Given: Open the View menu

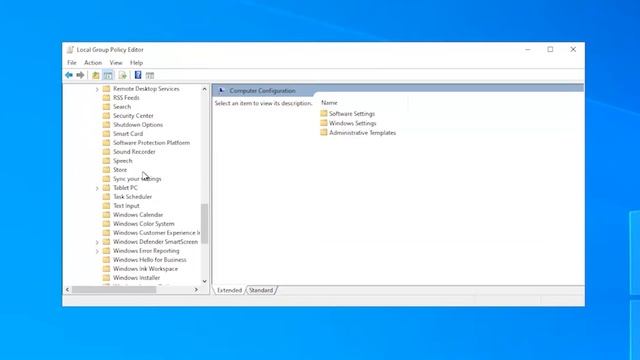Looking at the screenshot, I should pyautogui.click(x=116, y=62).
